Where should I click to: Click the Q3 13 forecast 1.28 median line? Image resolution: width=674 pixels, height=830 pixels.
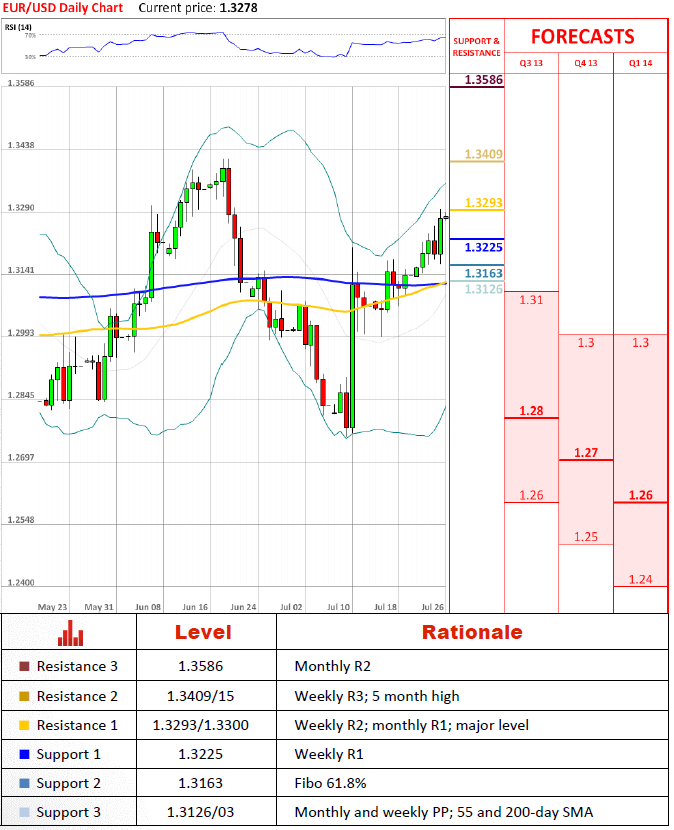click(x=531, y=418)
